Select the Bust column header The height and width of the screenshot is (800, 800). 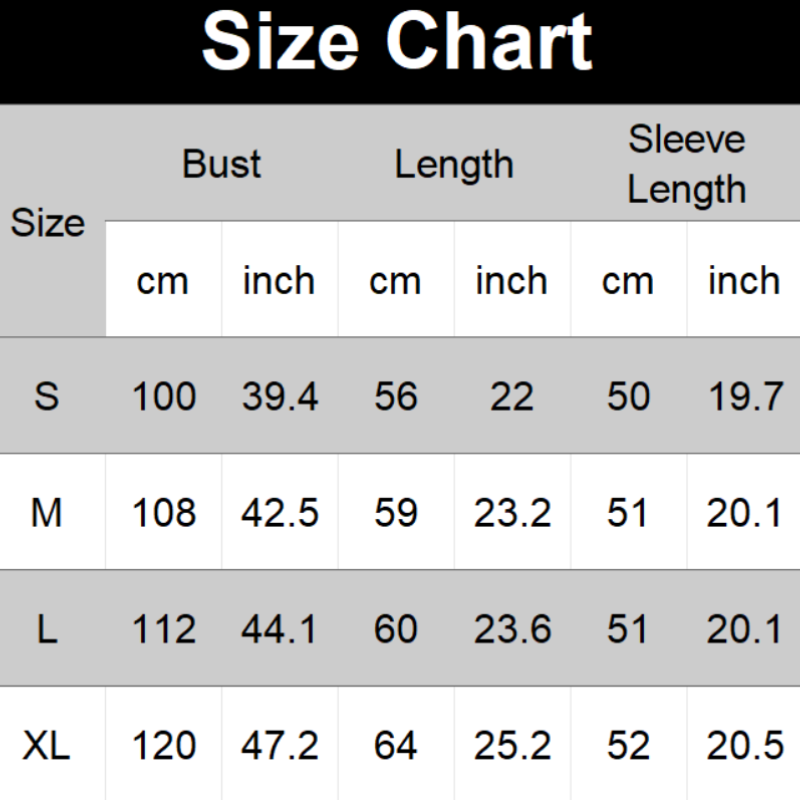(222, 164)
